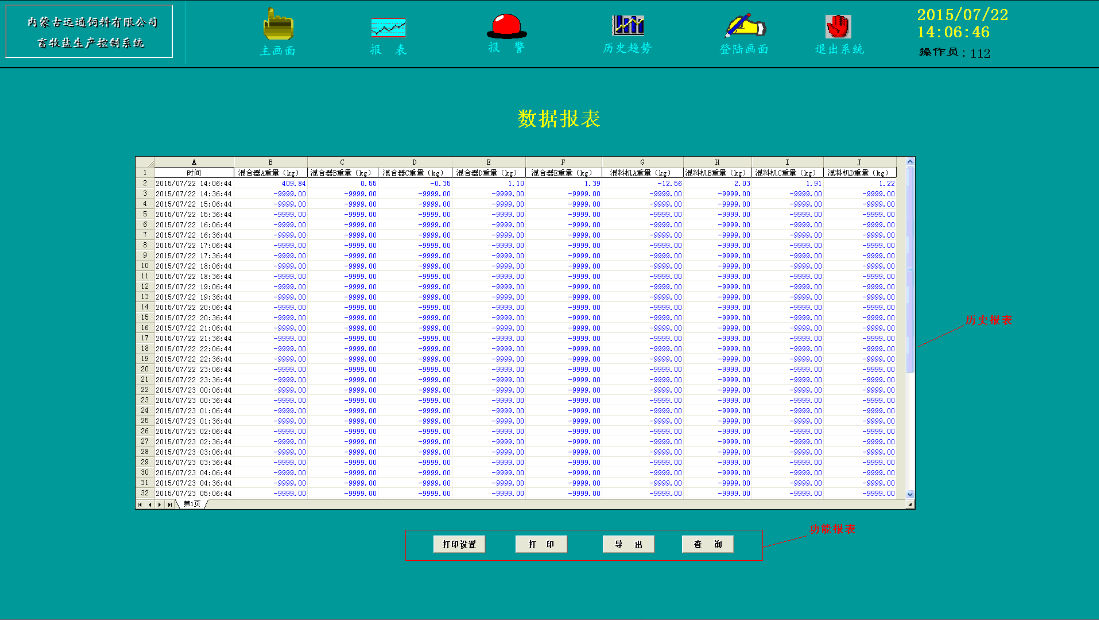Click the cell with value 0.66
The height and width of the screenshot is (620, 1099).
[x=343, y=184]
